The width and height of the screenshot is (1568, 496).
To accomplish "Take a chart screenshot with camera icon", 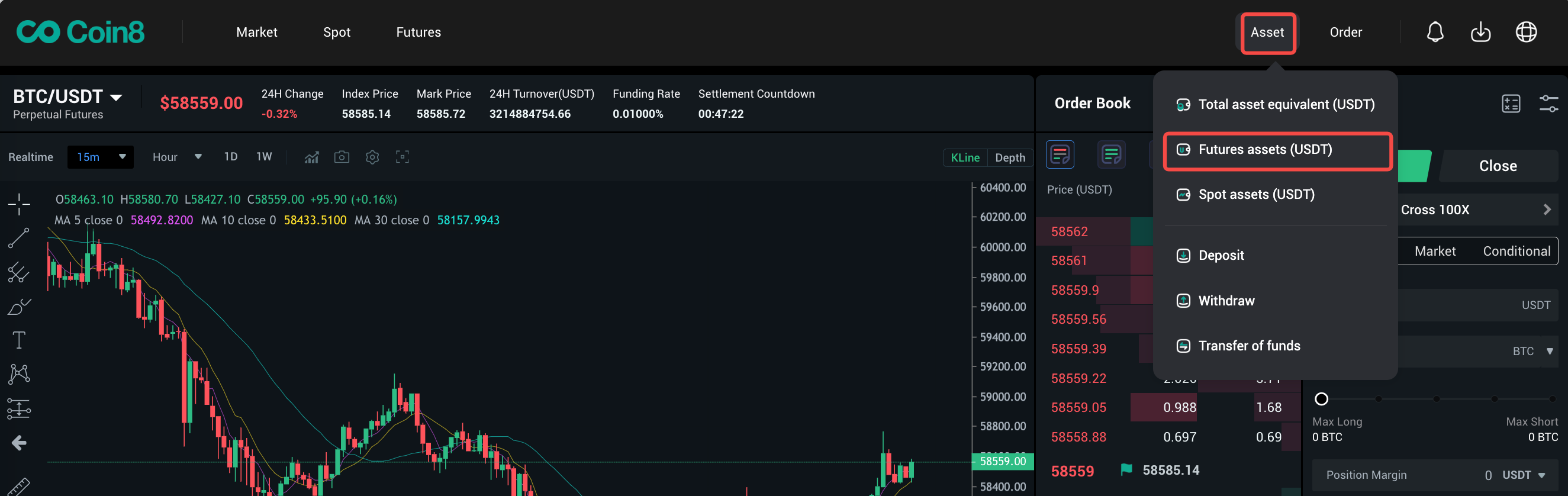I will tap(342, 157).
